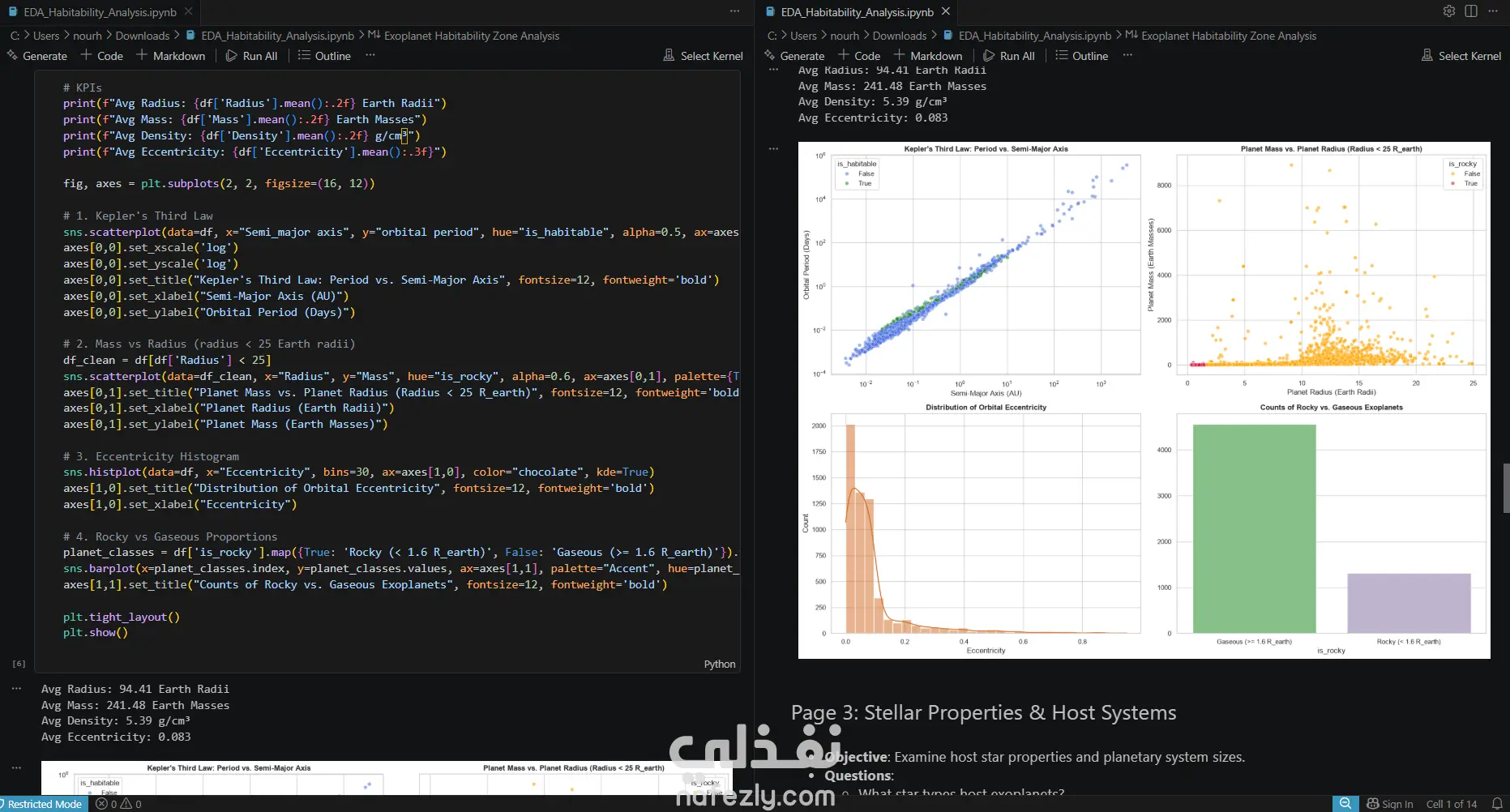Select Kernel in the left notebook pane
This screenshot has width=1510, height=812.
[703, 55]
